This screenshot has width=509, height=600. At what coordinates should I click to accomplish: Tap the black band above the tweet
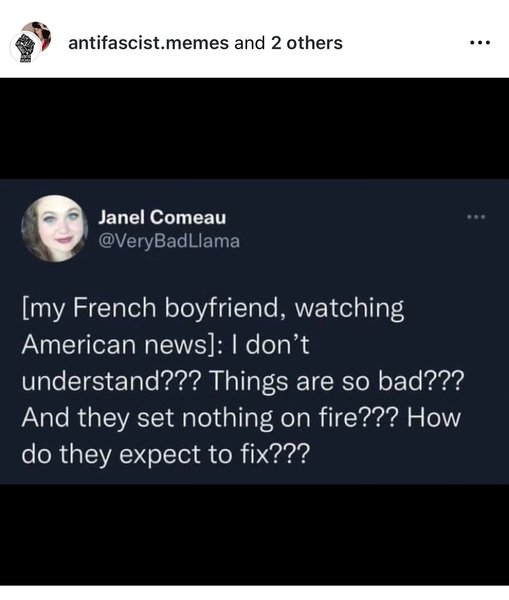[x=254, y=128]
